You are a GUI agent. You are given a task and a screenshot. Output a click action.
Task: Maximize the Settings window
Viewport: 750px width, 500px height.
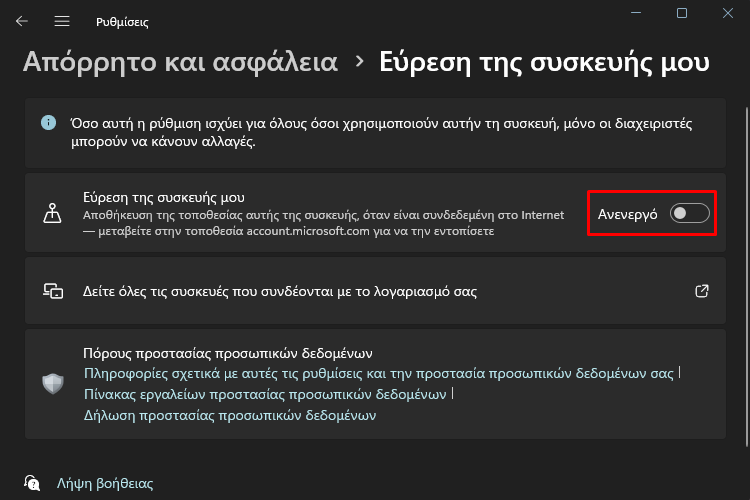pyautogui.click(x=682, y=13)
